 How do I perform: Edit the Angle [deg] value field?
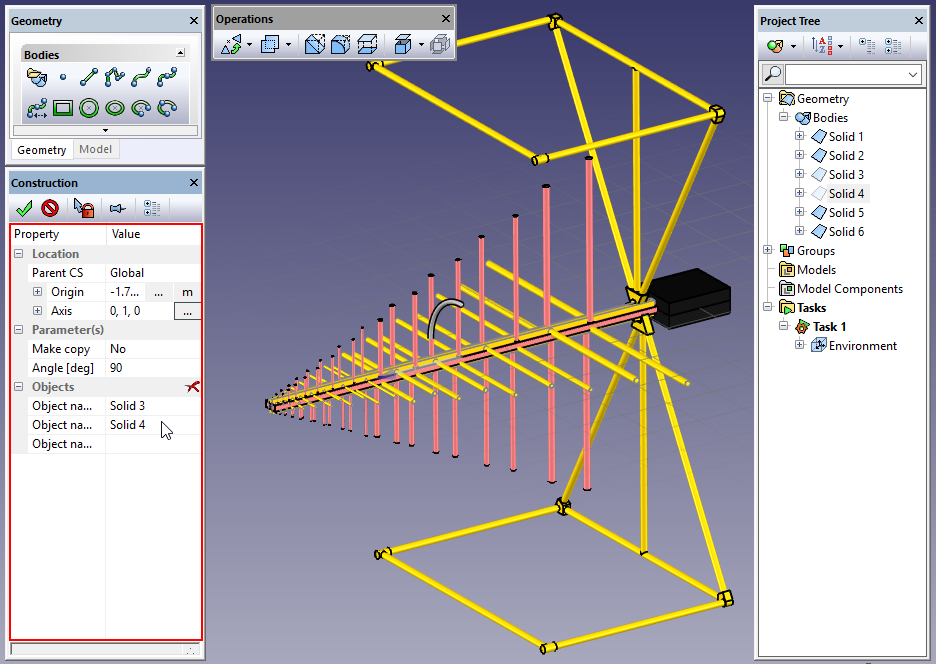coord(153,368)
